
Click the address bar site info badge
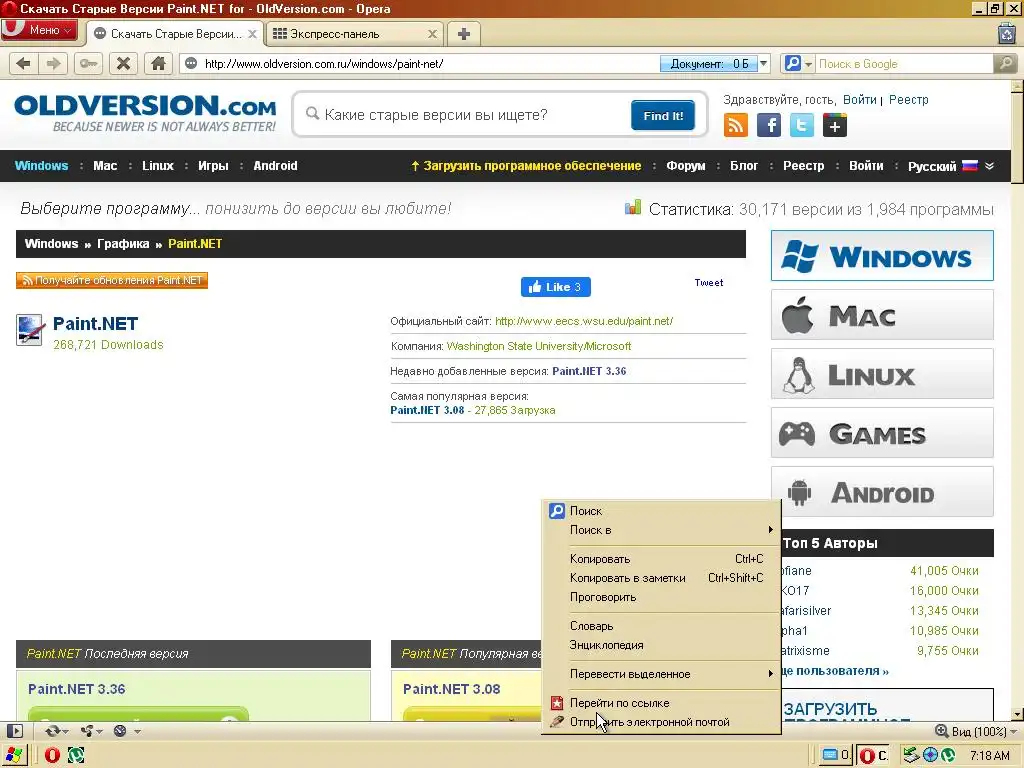pyautogui.click(x=191, y=63)
